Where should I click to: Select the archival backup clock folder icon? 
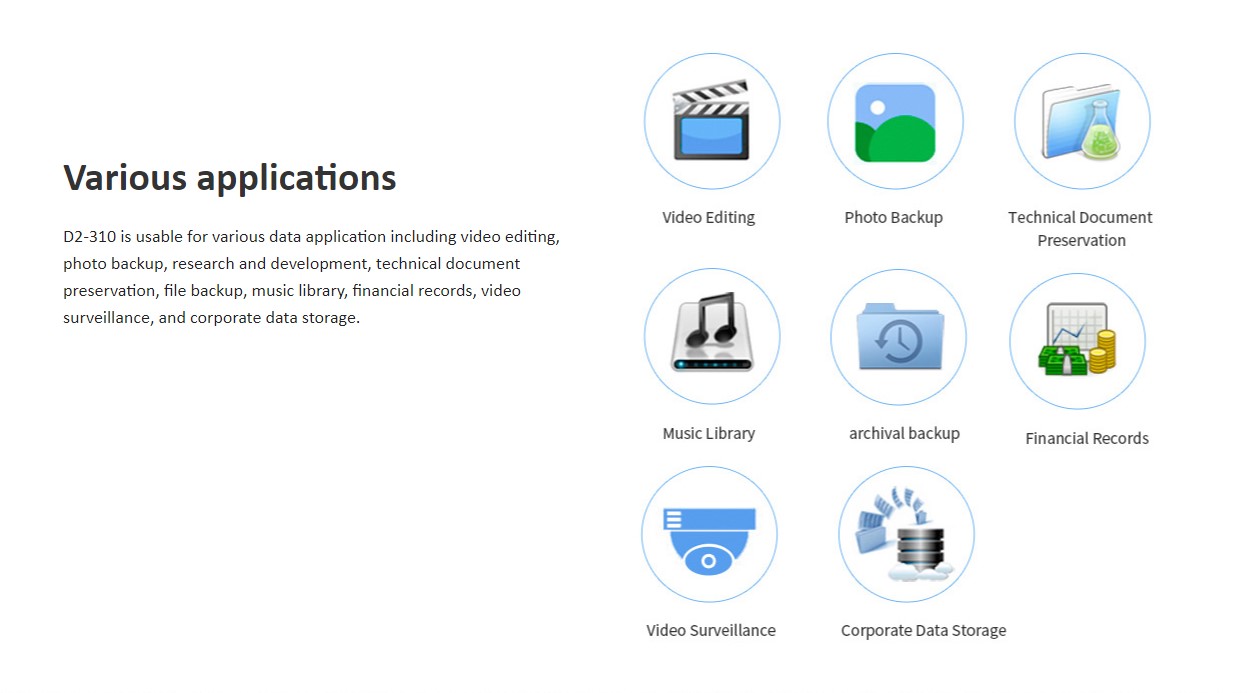(898, 337)
